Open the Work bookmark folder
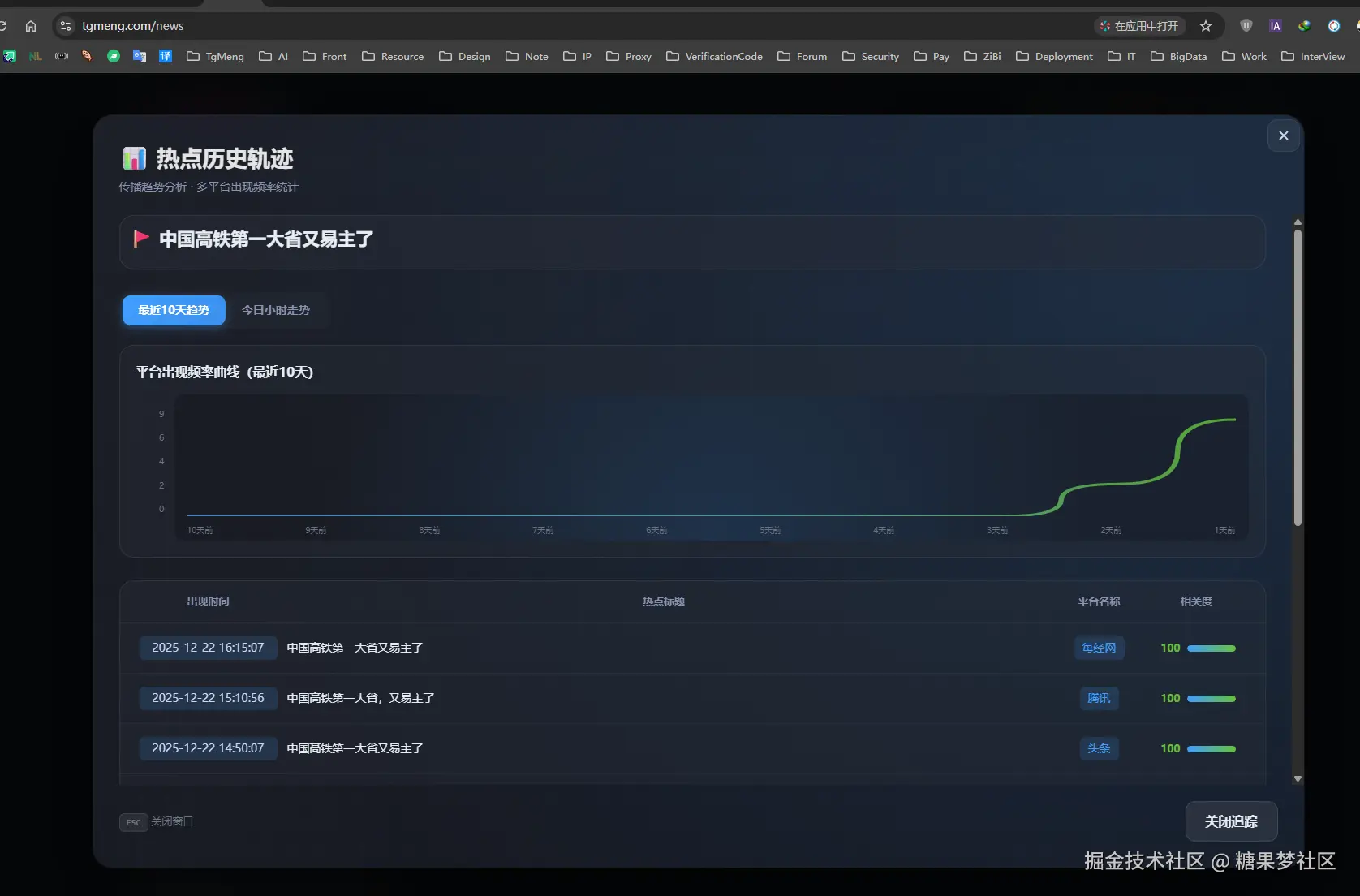This screenshot has width=1360, height=896. pos(1244,56)
